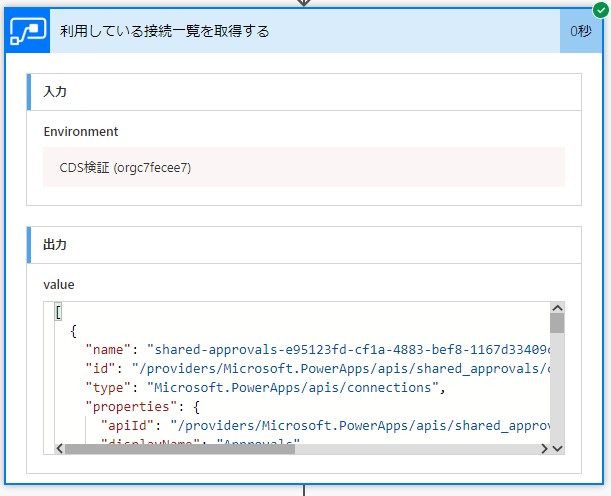
Task: Click the "id" key in JSON output
Action: (100, 368)
